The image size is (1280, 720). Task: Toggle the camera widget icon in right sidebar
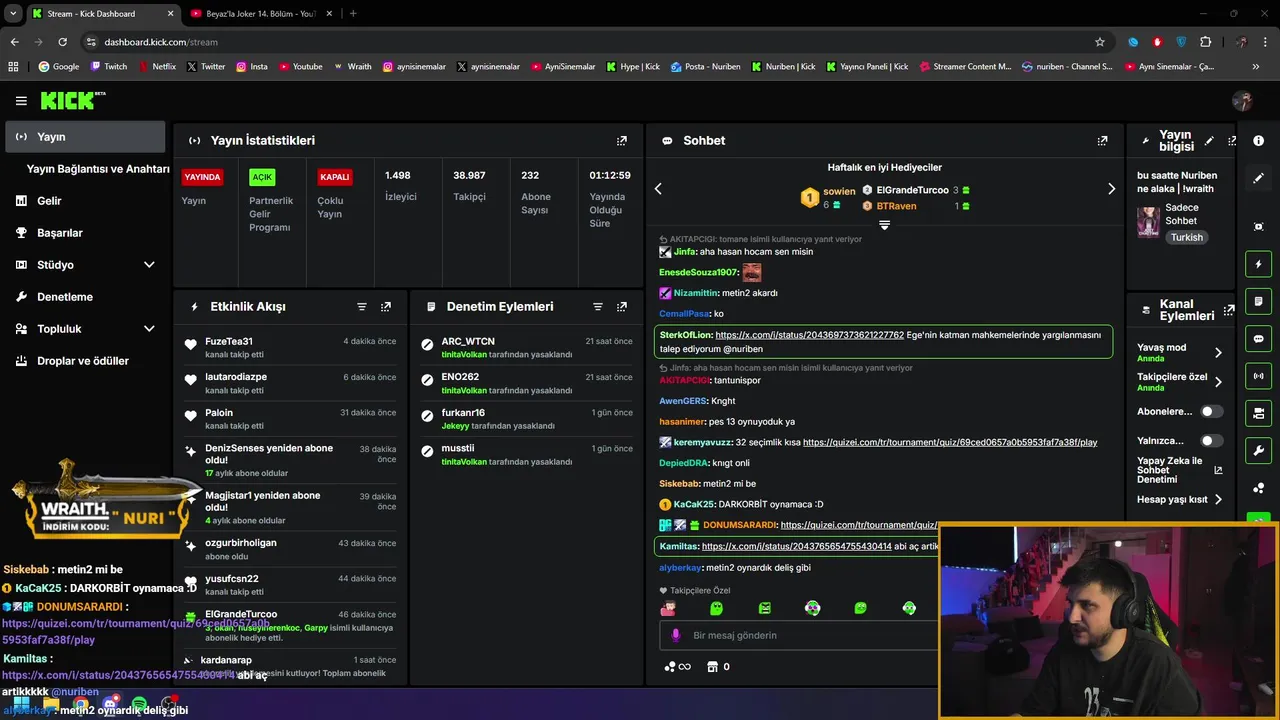[1259, 413]
